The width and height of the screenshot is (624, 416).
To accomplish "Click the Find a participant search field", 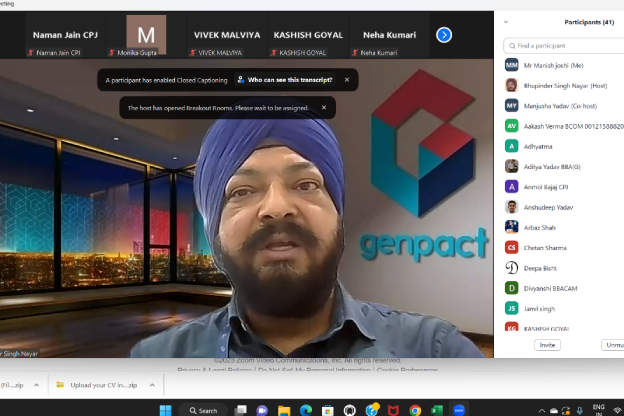I will coord(565,45).
